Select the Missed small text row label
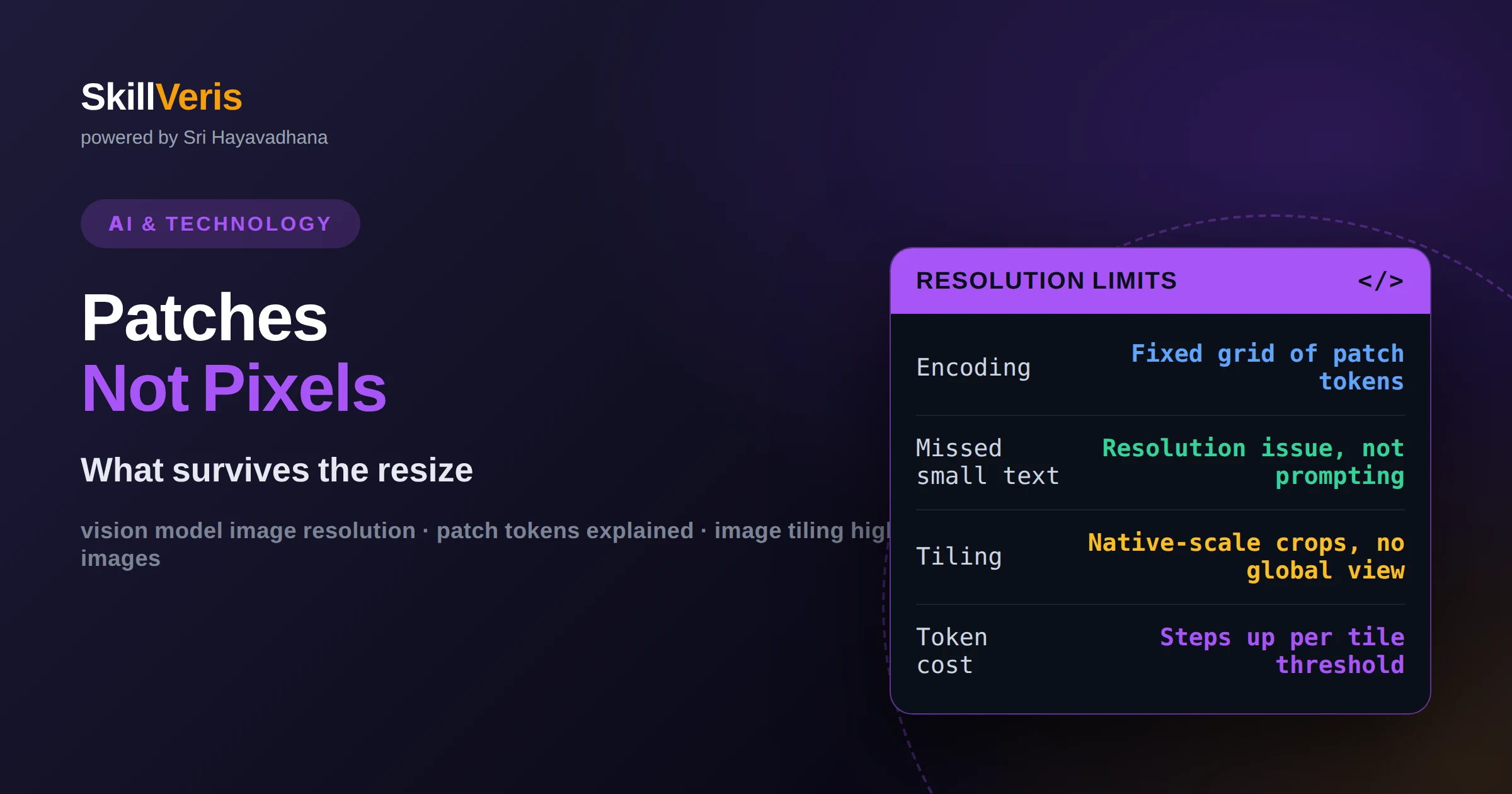The image size is (1512, 794). coord(987,462)
